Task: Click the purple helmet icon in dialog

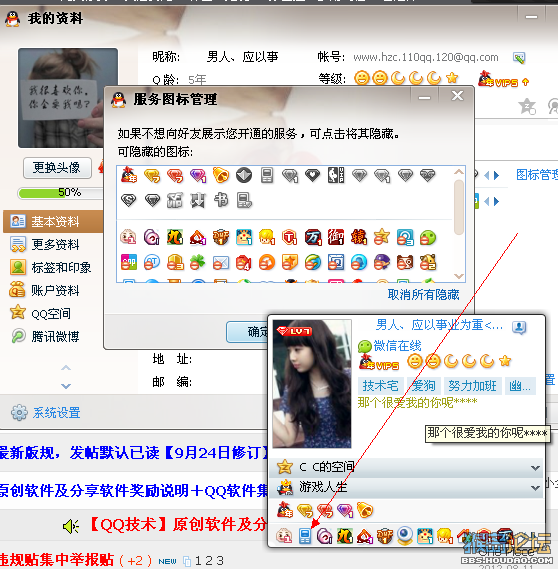Action: click(x=382, y=262)
